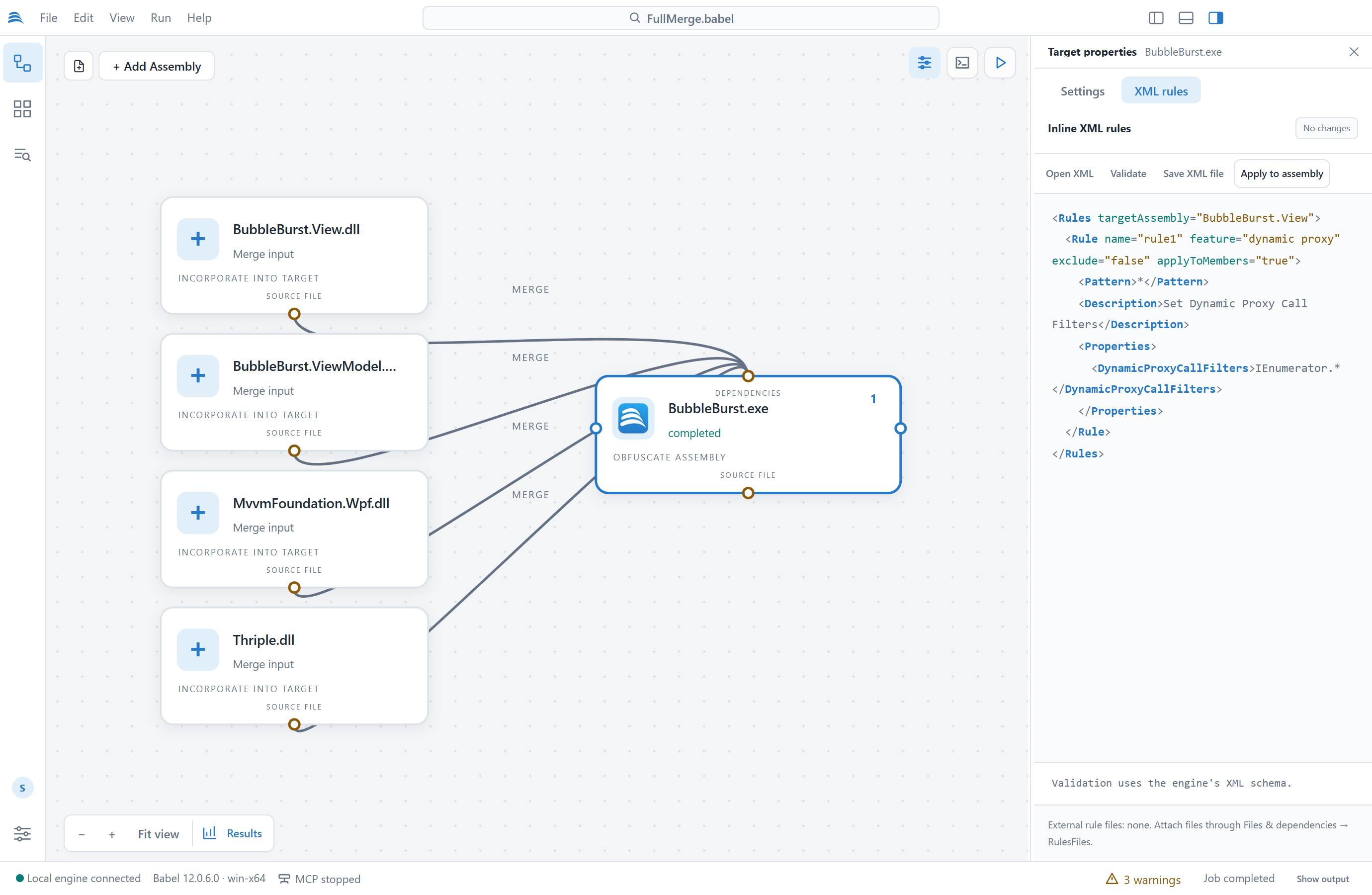Open the Help menu
This screenshot has height=895, width=1372.
click(199, 18)
